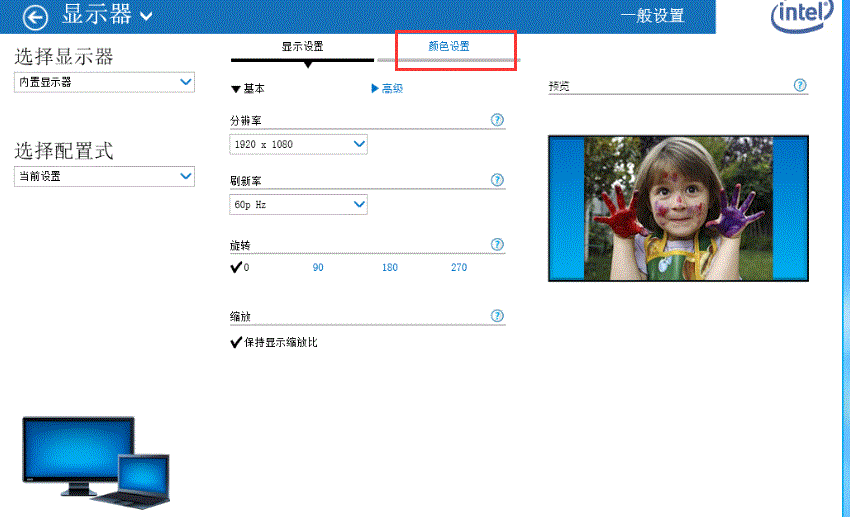Switch to the 显示设置 tab
Viewport: 850px width, 517px height.
pos(302,47)
